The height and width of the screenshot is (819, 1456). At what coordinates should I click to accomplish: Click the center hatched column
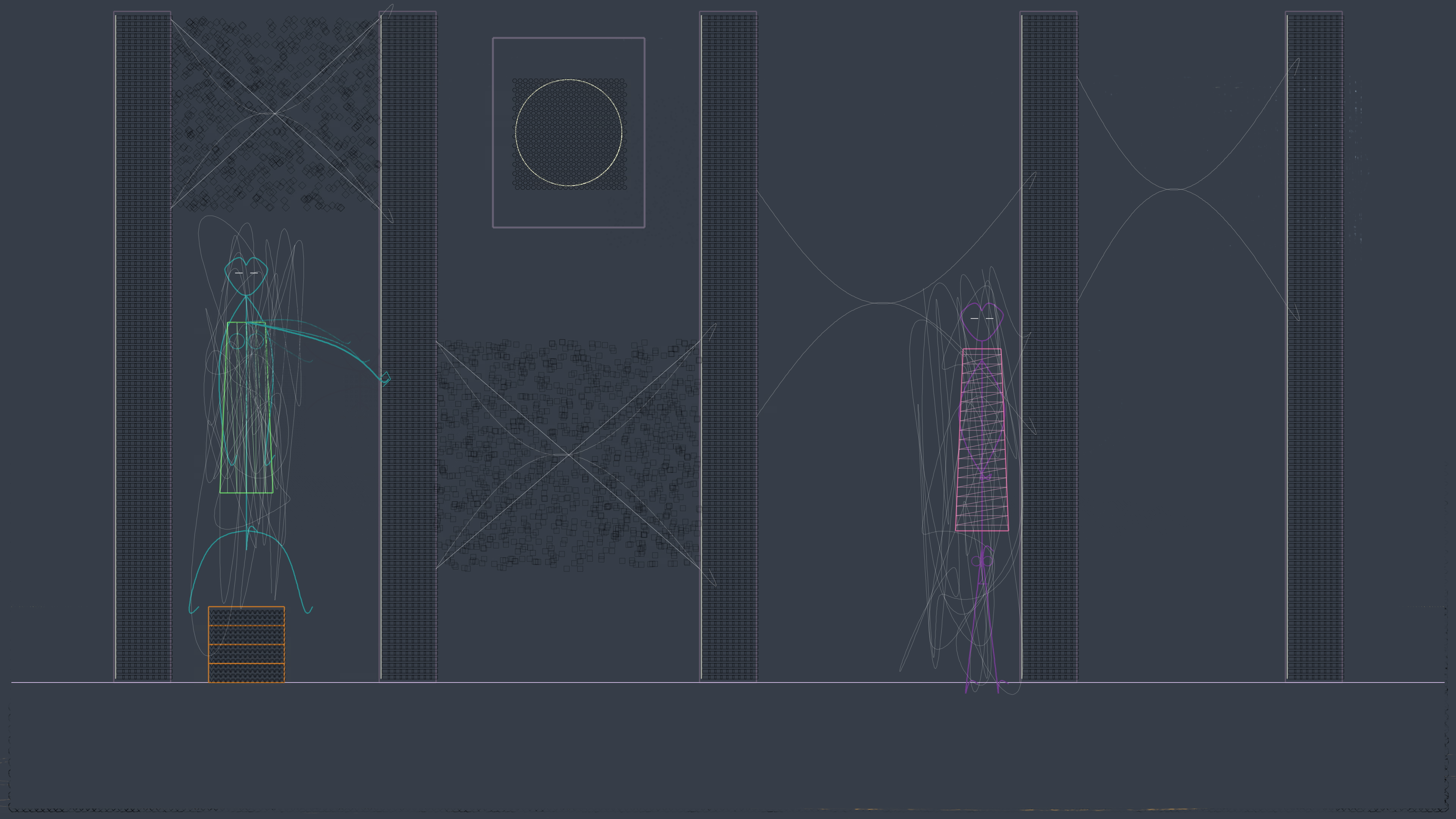click(728, 346)
